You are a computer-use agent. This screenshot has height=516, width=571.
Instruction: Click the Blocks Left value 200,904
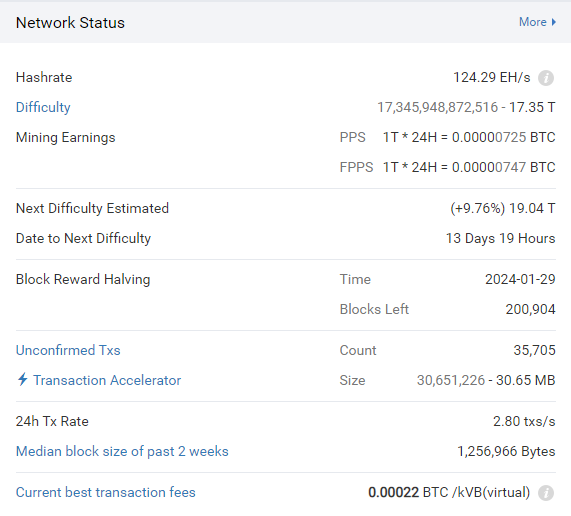click(530, 310)
